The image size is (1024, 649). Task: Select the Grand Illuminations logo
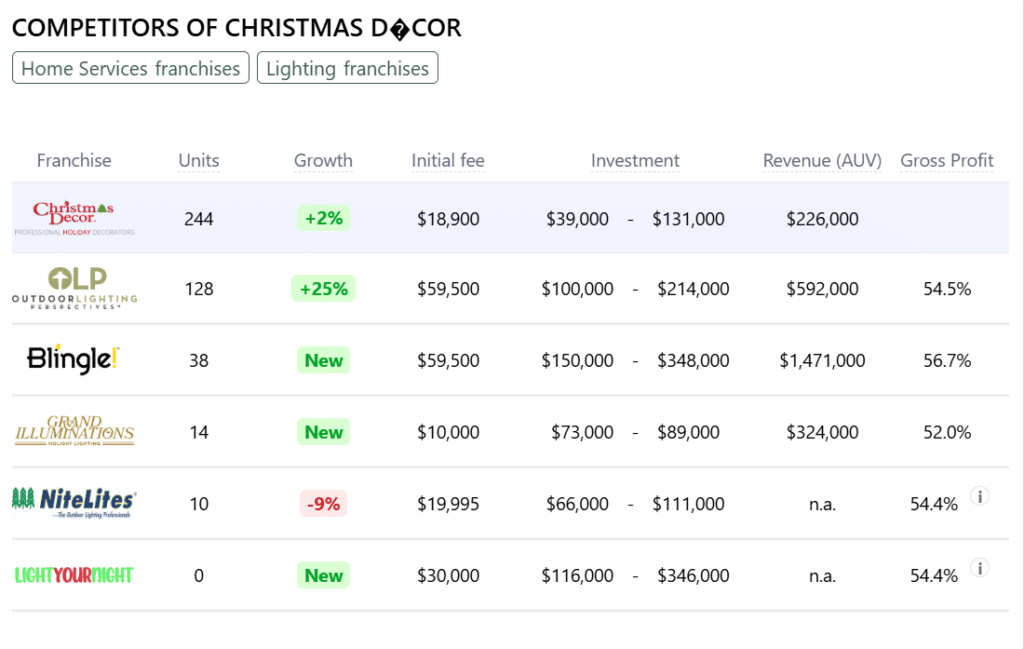[x=74, y=432]
